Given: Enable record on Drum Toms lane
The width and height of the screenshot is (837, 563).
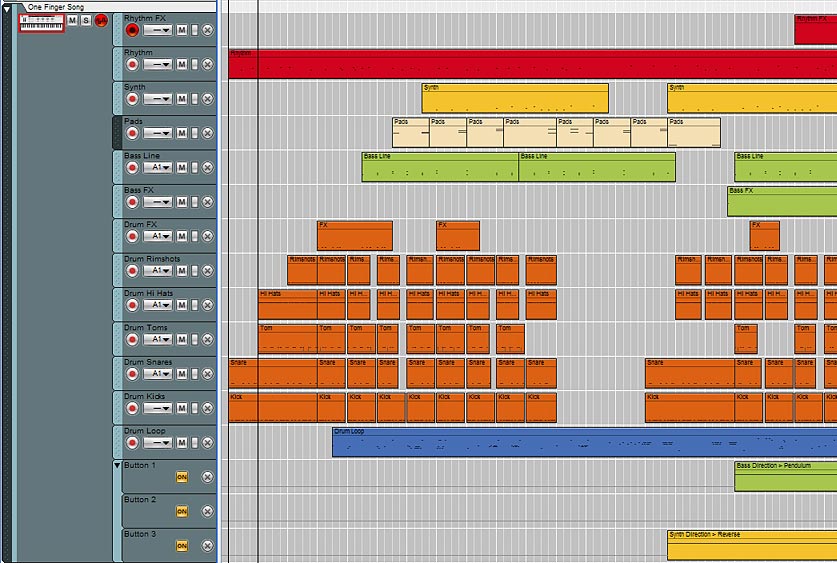Looking at the screenshot, I should 132,339.
